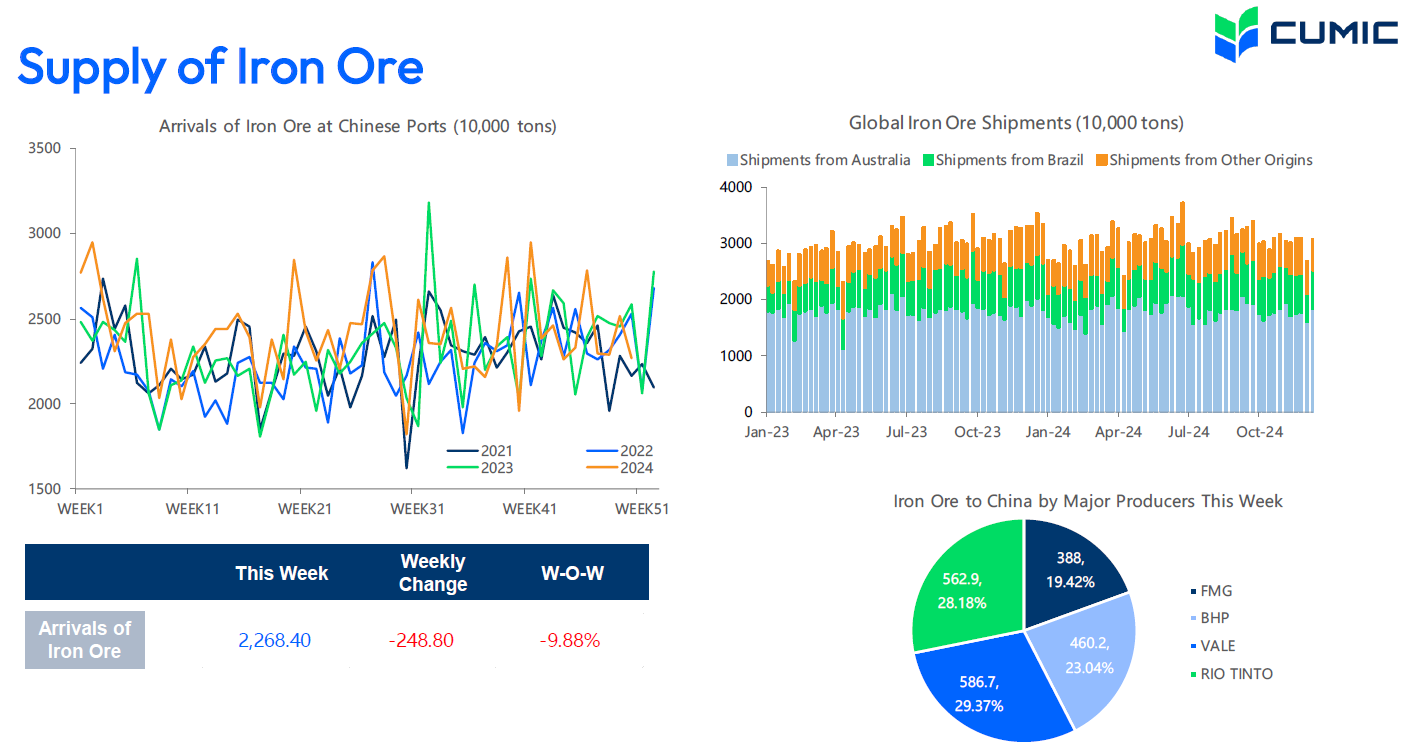Click the "Iron Ore to China by Major Producers" title
This screenshot has width=1415, height=753.
click(1088, 500)
